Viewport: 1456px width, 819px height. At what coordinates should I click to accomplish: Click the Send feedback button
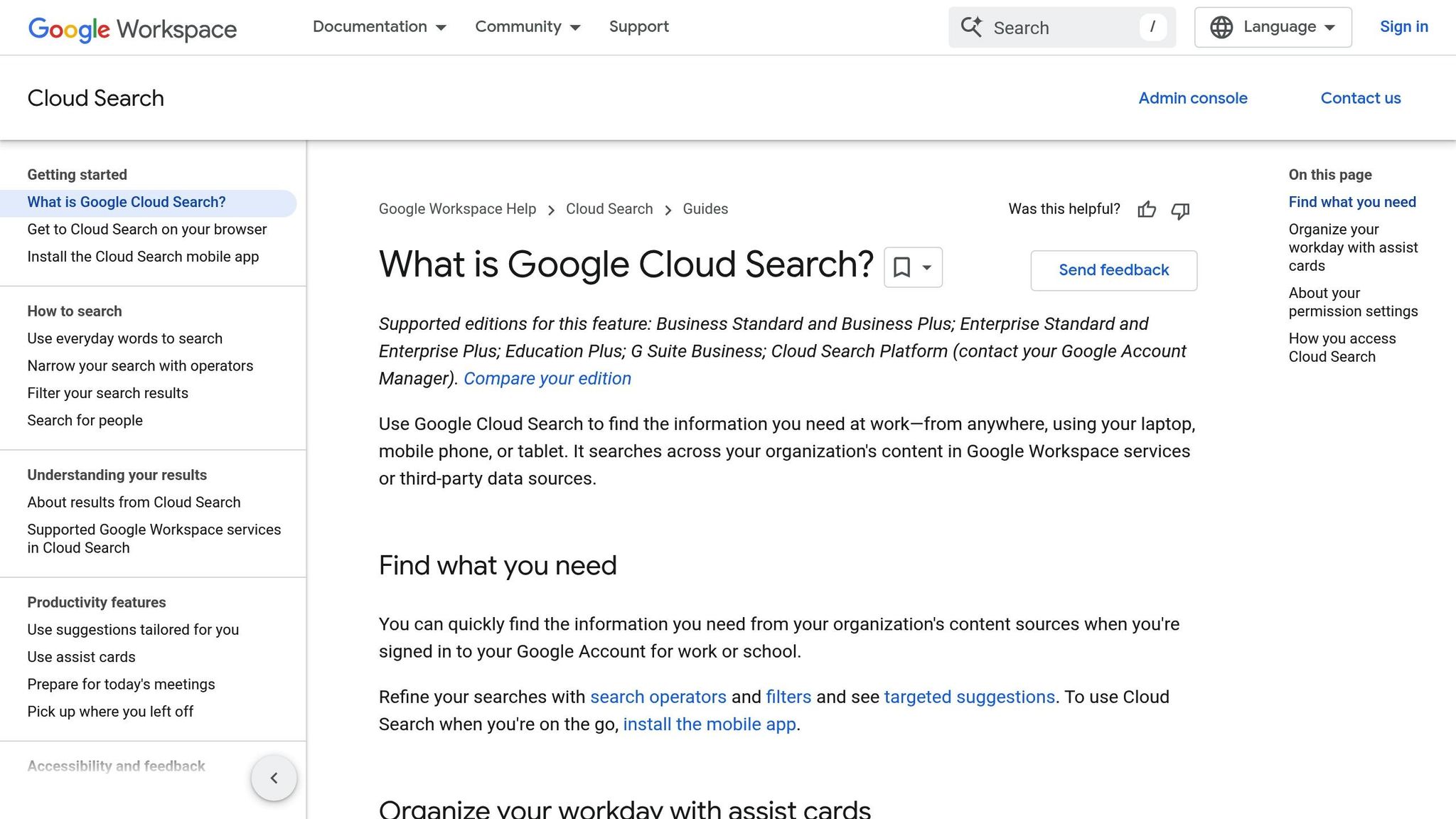(x=1113, y=270)
